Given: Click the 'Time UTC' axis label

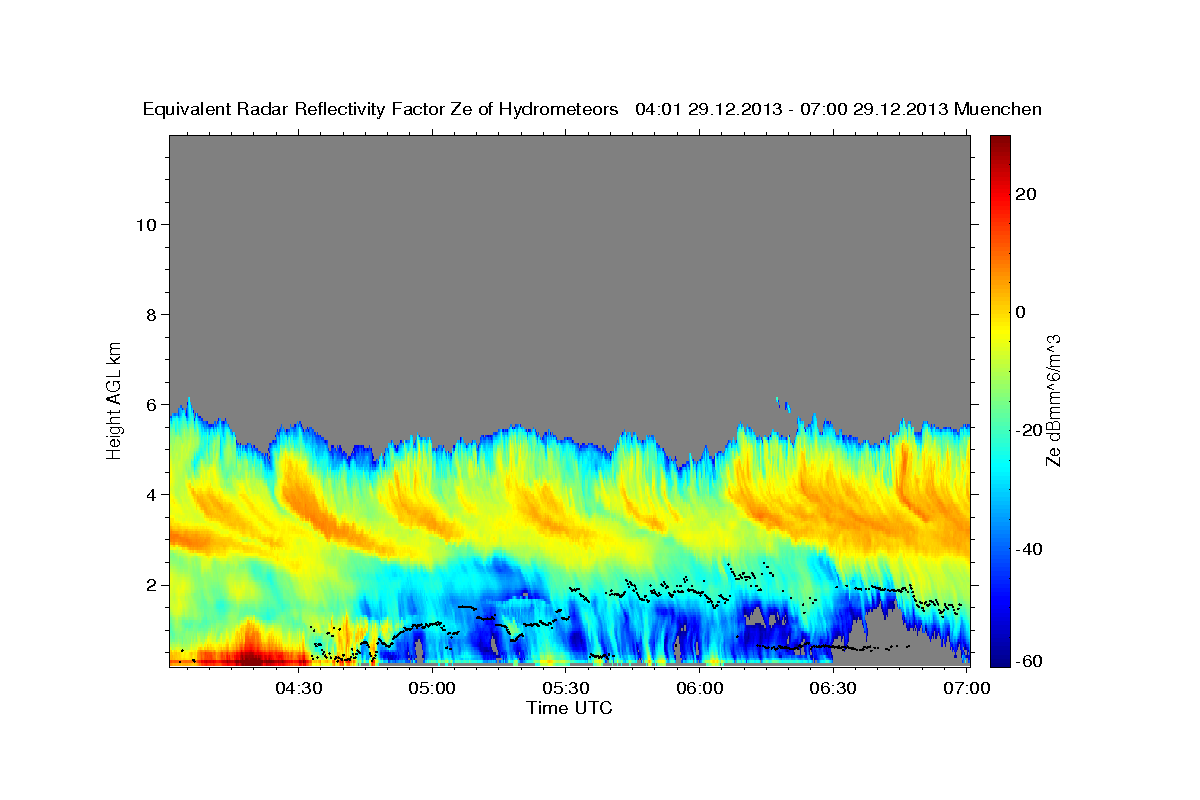Looking at the screenshot, I should 569,708.
